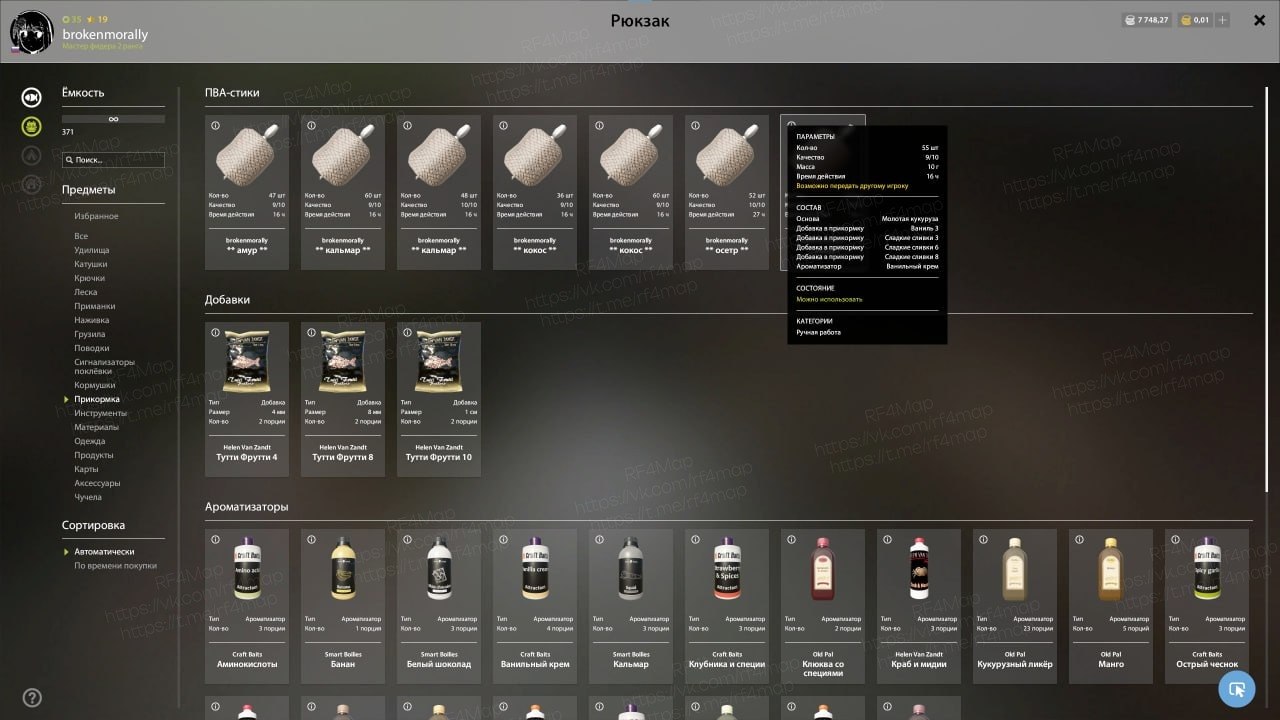1280x720 pixels.
Task: Open info icon on амур PVA stick
Action: 215,126
